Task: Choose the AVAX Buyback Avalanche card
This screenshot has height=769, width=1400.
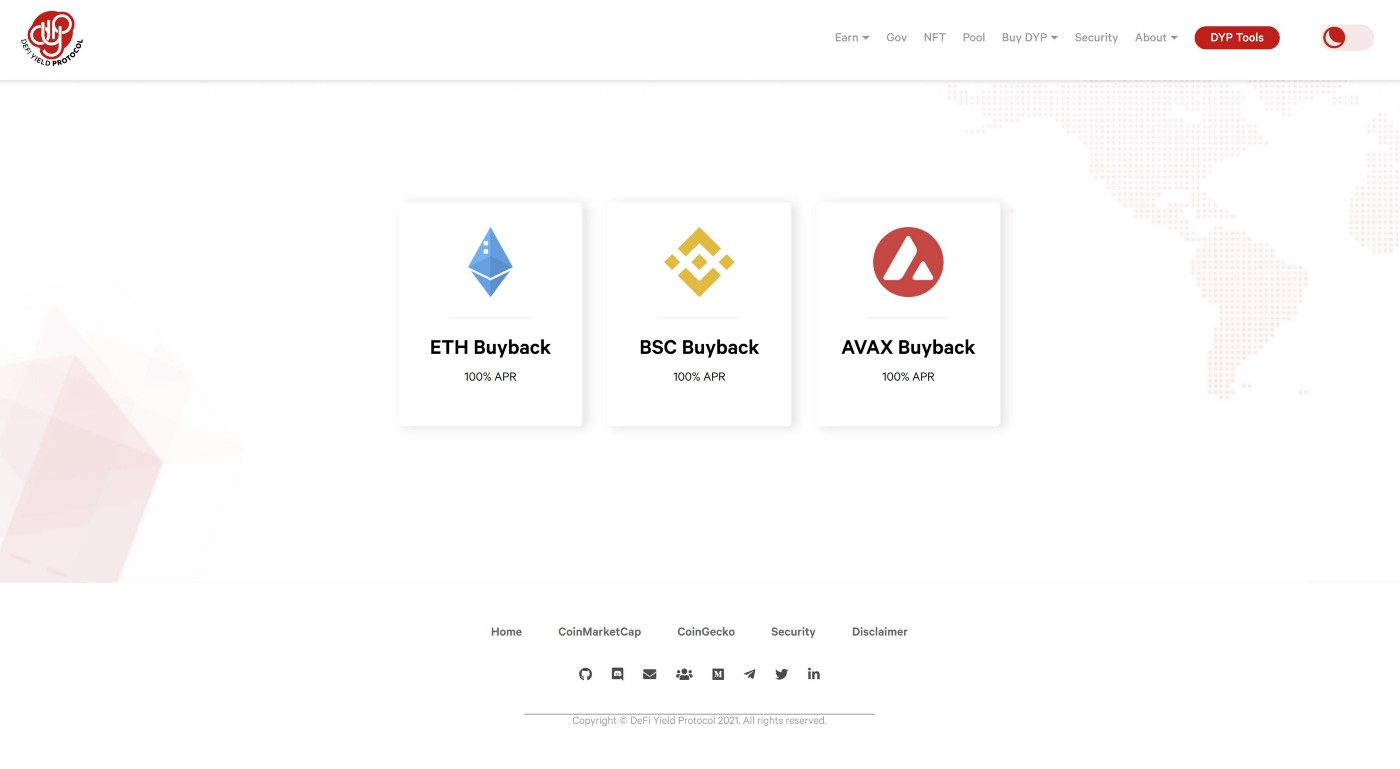Action: pyautogui.click(x=908, y=314)
